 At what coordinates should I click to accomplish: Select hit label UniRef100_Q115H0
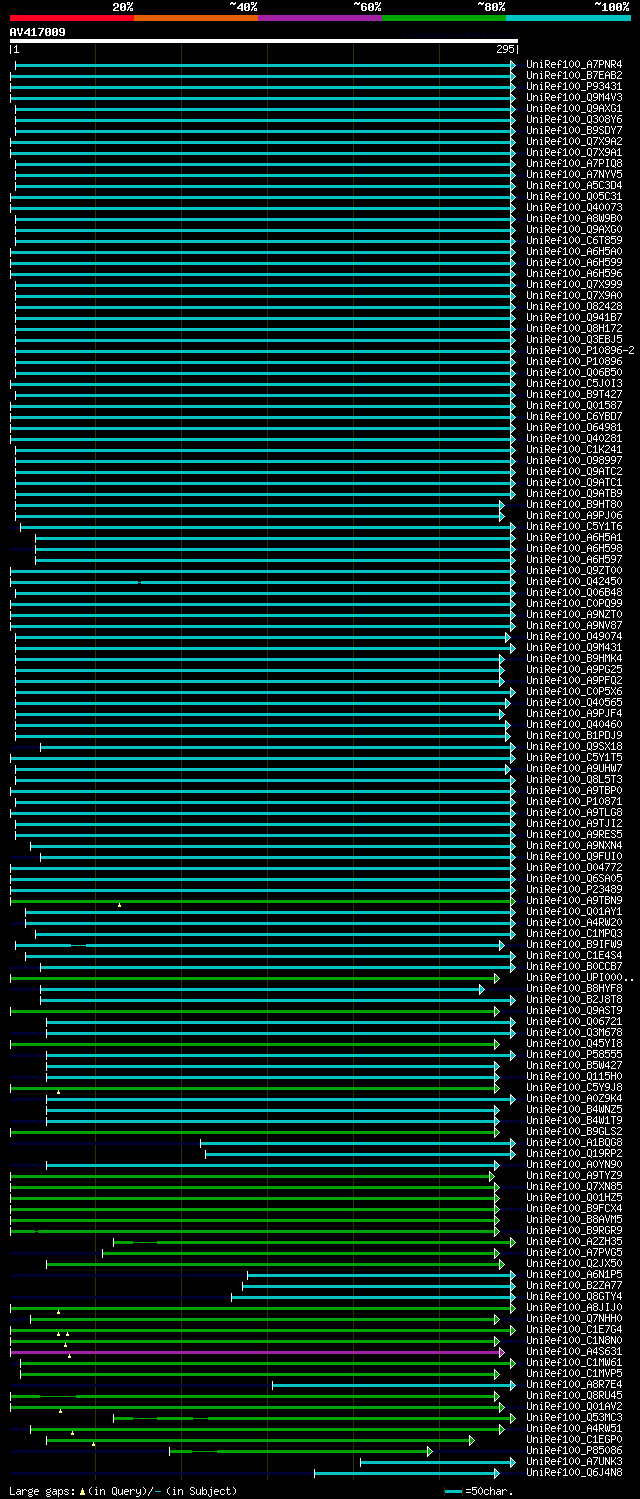click(x=574, y=1076)
